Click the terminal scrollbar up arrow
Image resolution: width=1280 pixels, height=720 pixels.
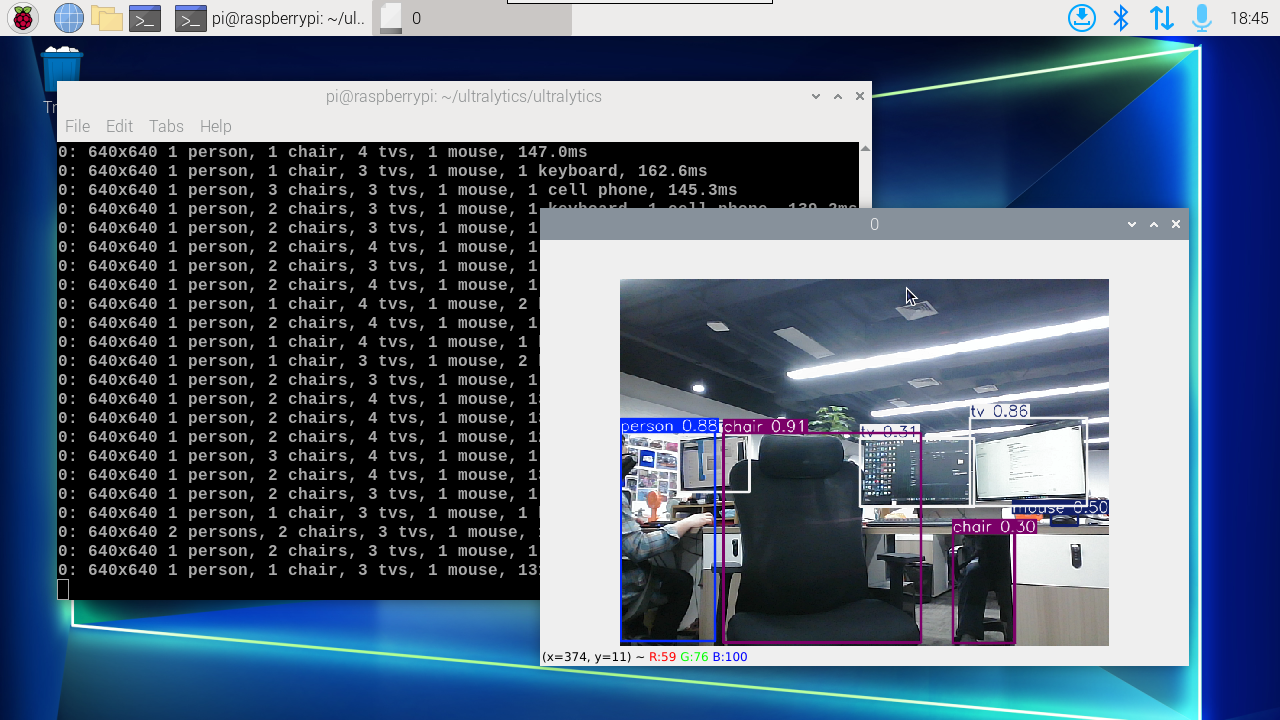pyautogui.click(x=865, y=149)
